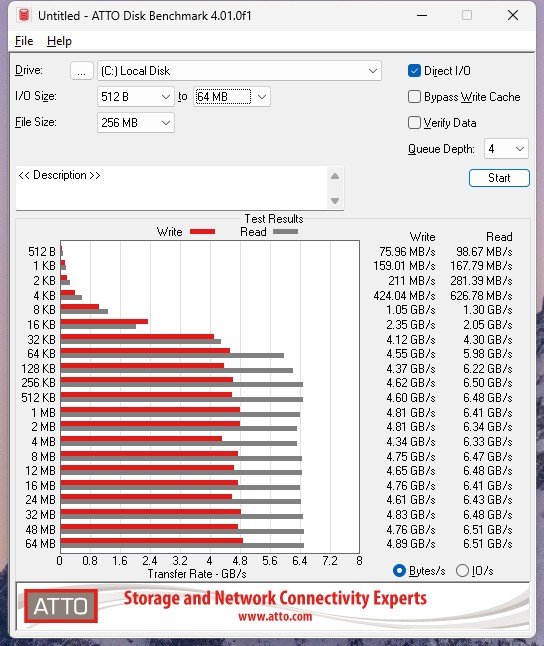Click the 2 KB read value 281.39 MB/s
The width and height of the screenshot is (544, 646).
(481, 281)
